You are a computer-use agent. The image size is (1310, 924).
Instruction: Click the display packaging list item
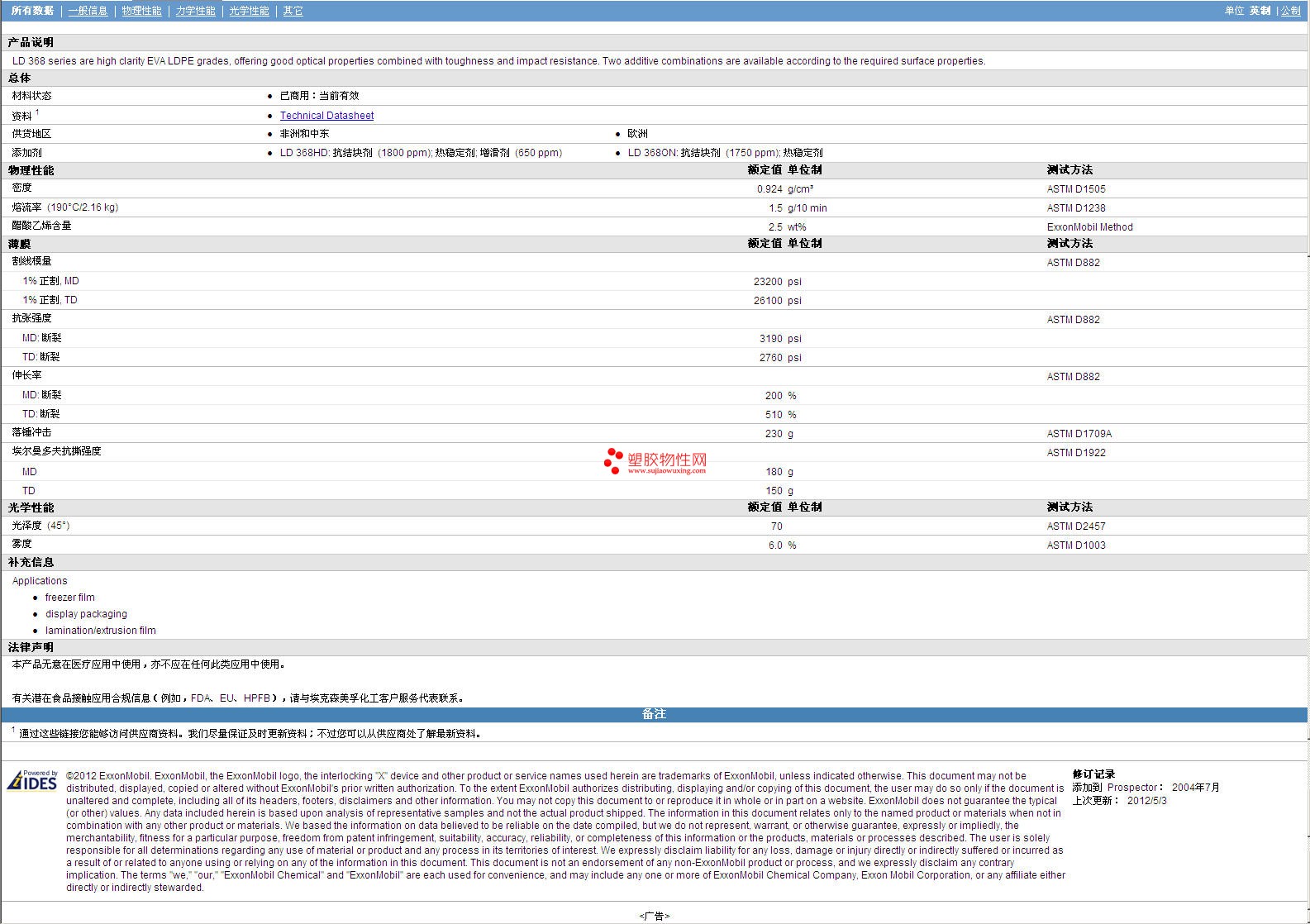point(86,614)
